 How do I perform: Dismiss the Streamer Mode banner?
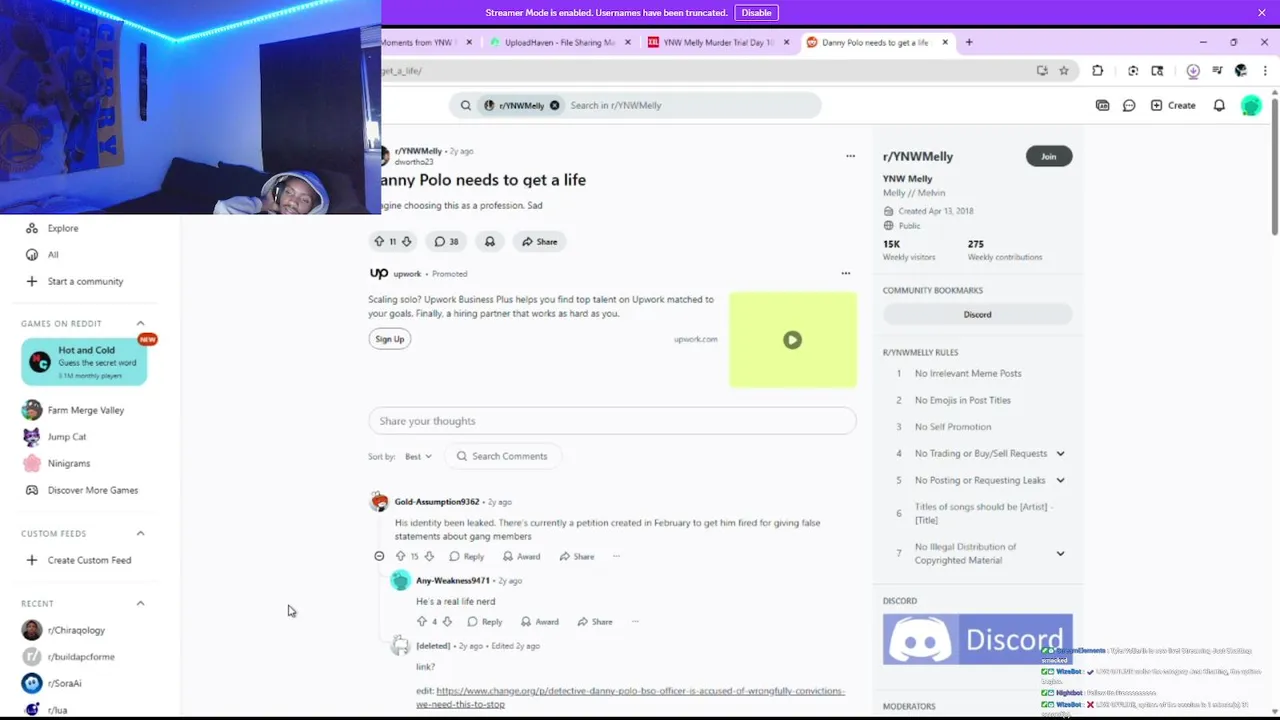click(1262, 13)
